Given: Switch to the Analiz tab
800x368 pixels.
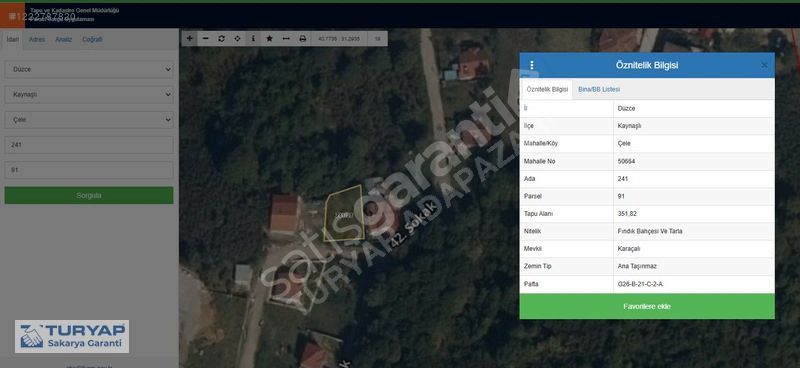Looking at the screenshot, I should tap(63, 39).
